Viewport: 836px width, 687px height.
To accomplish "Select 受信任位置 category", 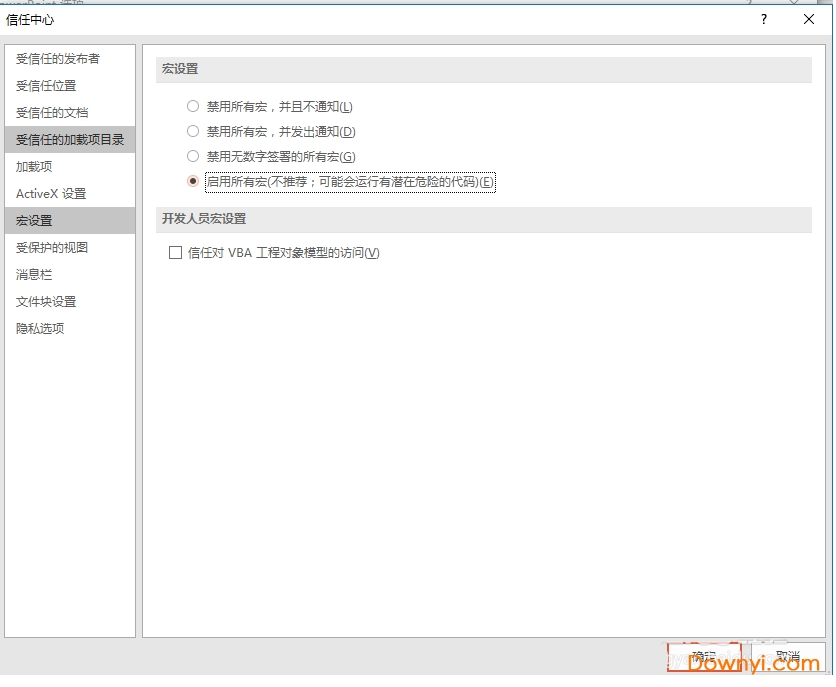I will pos(46,86).
